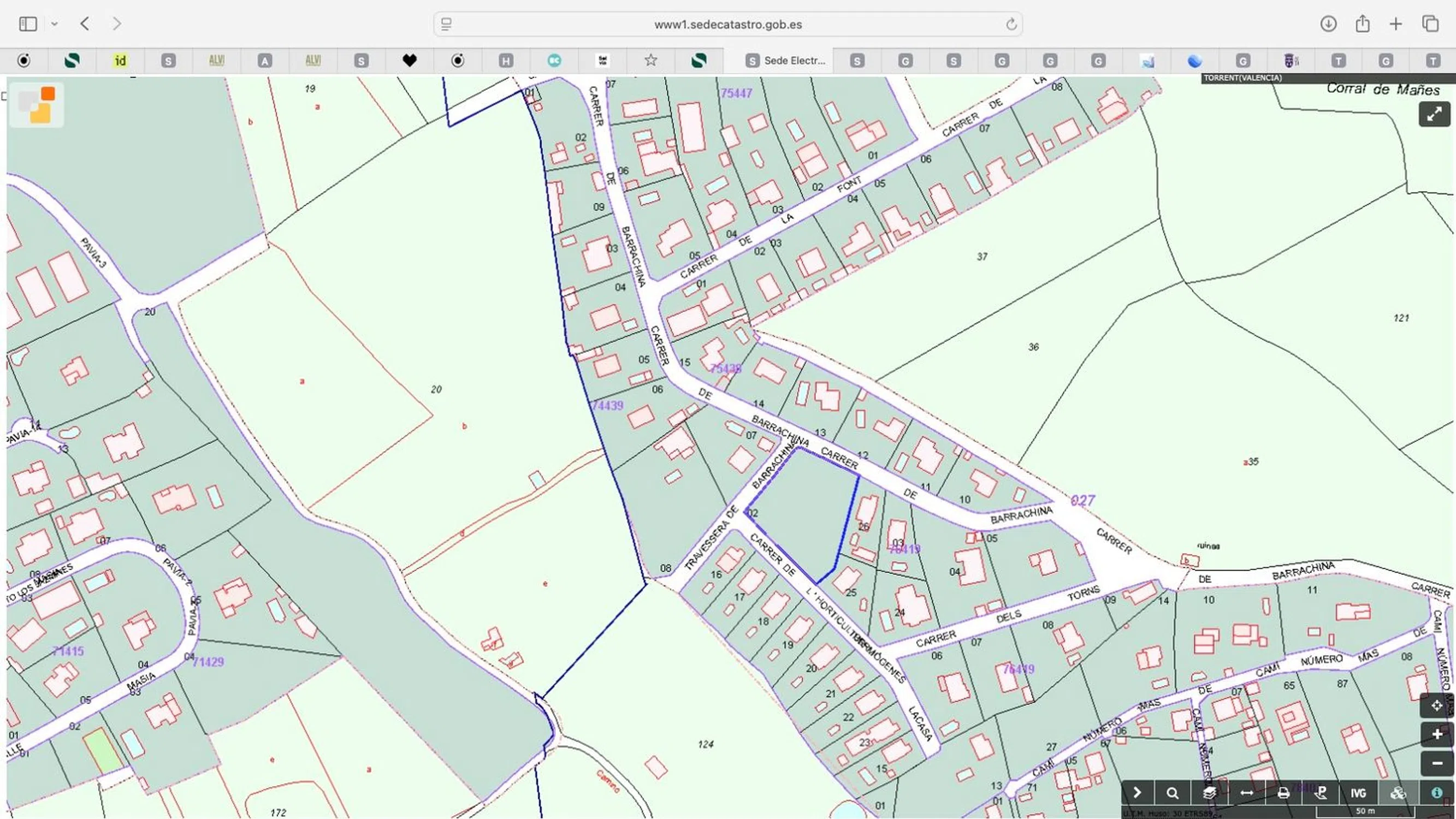
Task: Zoom out the map with minus button
Action: [1436, 763]
